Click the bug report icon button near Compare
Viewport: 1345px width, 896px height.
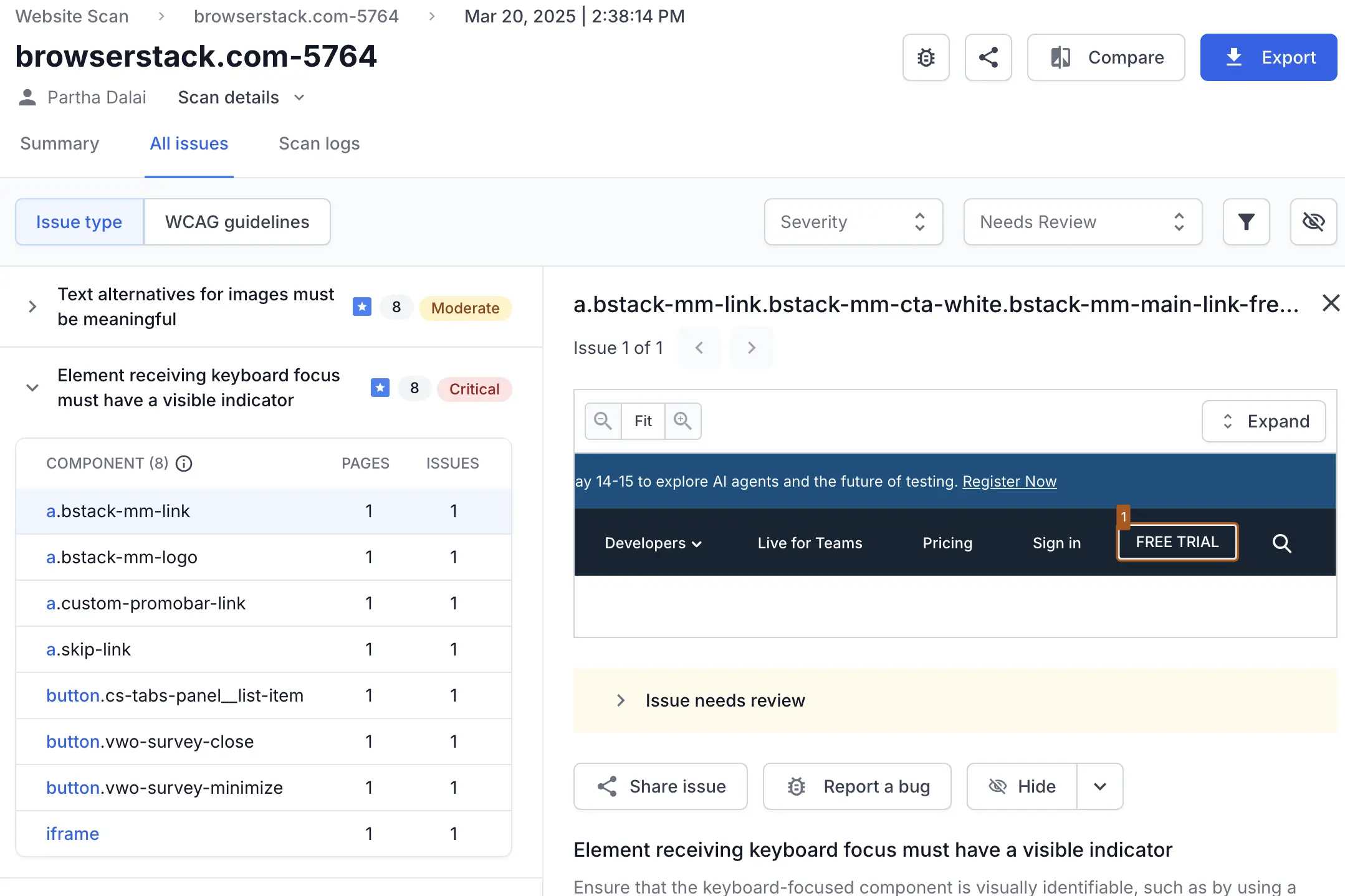(926, 57)
